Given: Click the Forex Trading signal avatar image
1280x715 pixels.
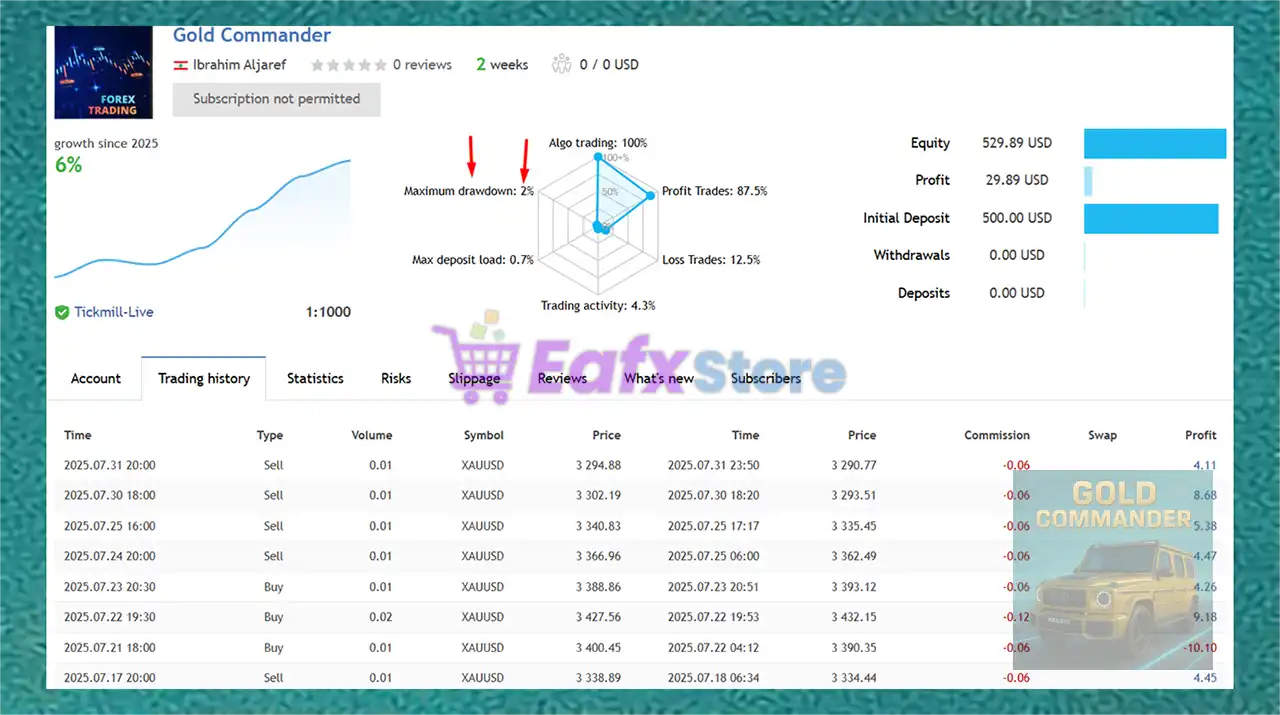Looking at the screenshot, I should pos(103,72).
